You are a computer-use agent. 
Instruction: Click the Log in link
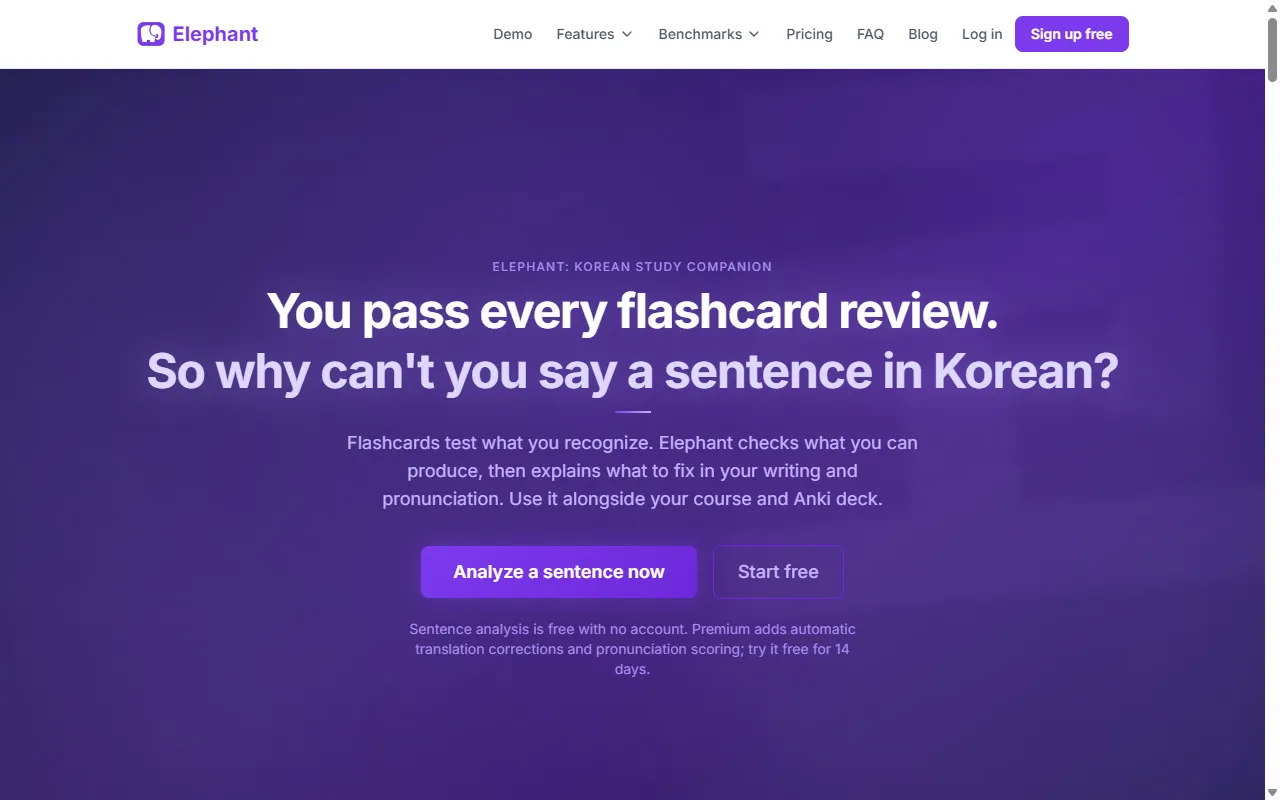tap(982, 34)
